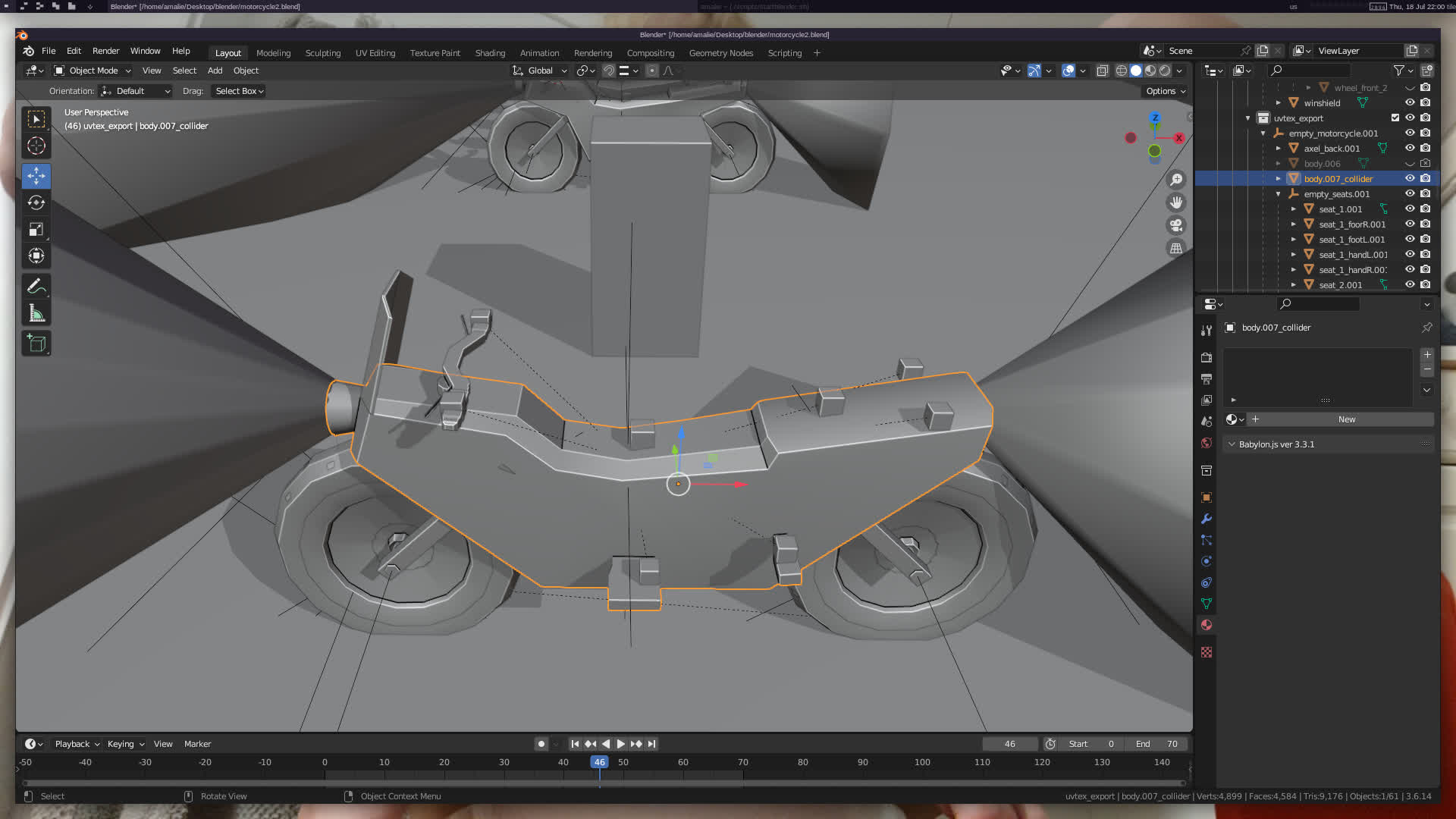
Task: Collapse the Babylon.js ver 3.3.1 panel
Action: tap(1232, 444)
